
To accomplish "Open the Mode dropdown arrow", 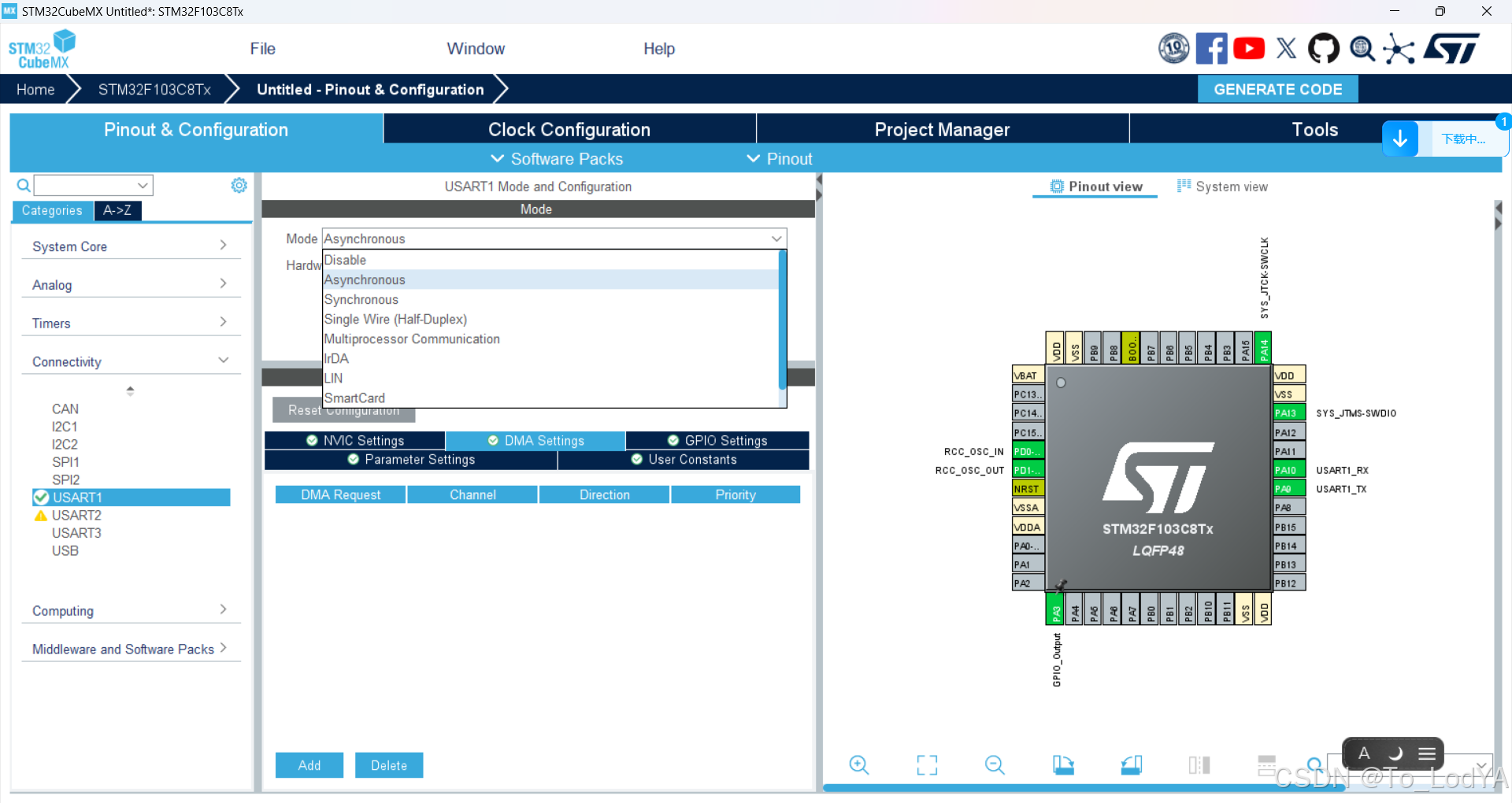I will coord(776,239).
